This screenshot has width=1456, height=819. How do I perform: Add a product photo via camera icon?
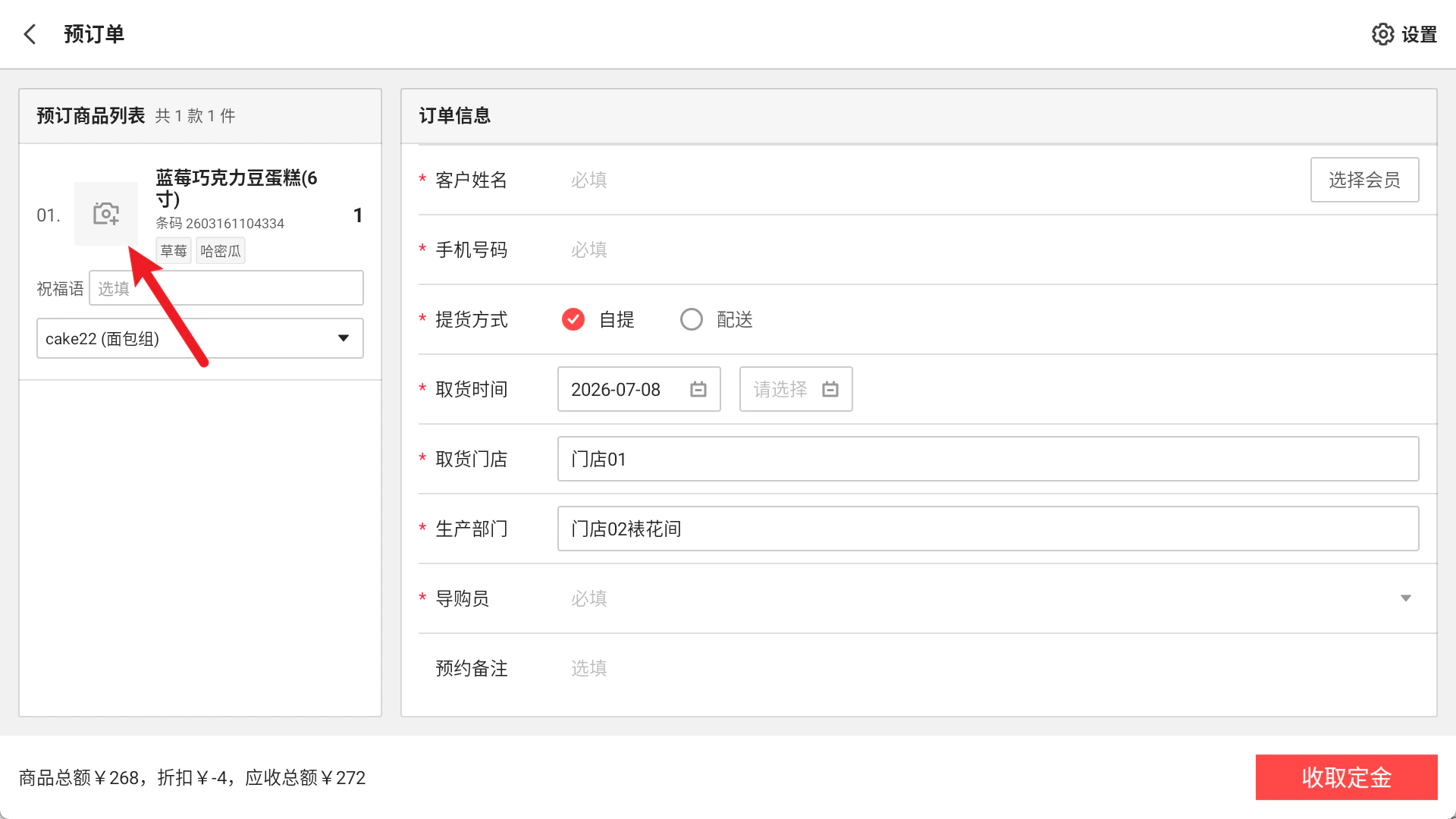106,214
